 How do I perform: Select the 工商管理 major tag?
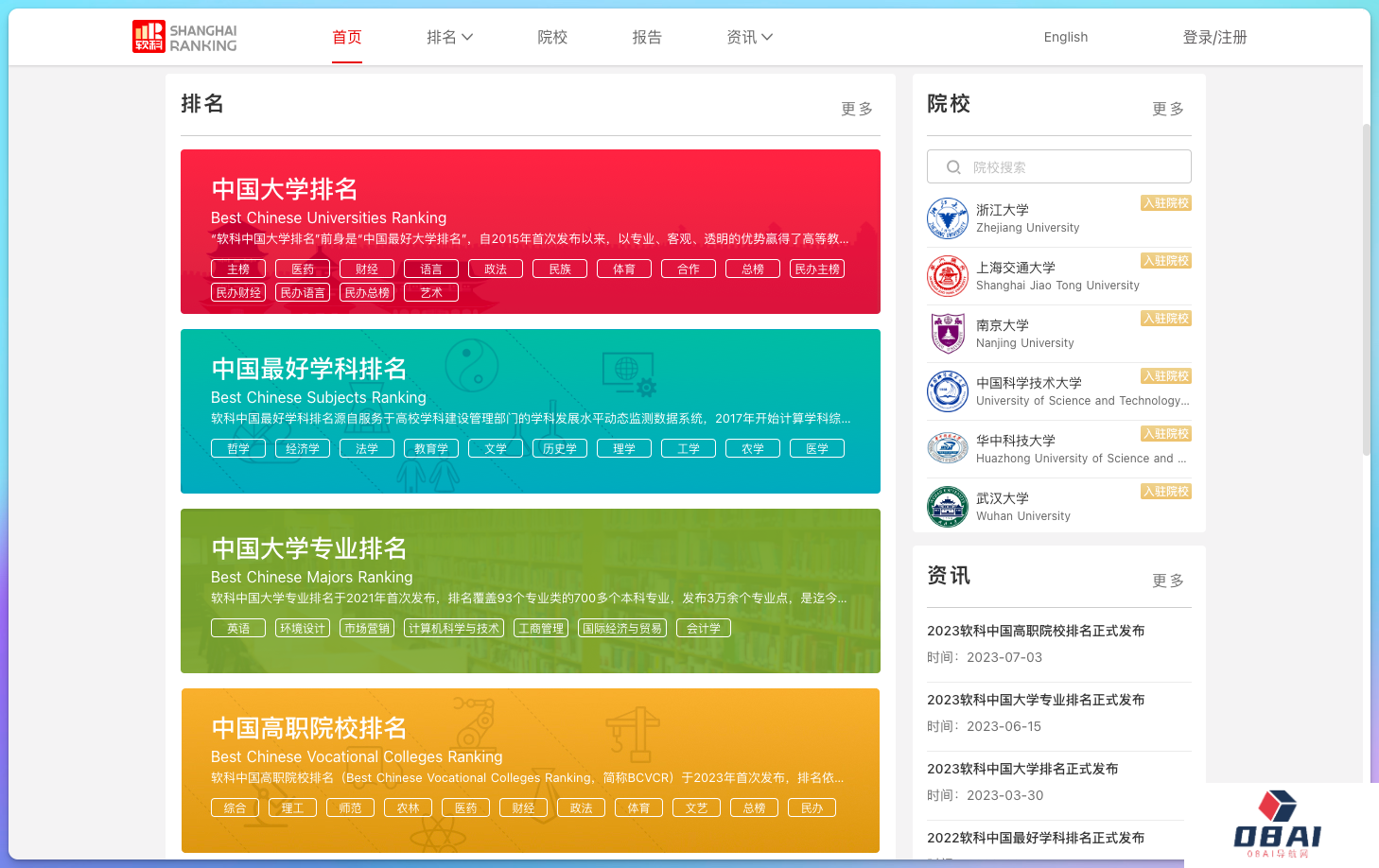click(541, 628)
